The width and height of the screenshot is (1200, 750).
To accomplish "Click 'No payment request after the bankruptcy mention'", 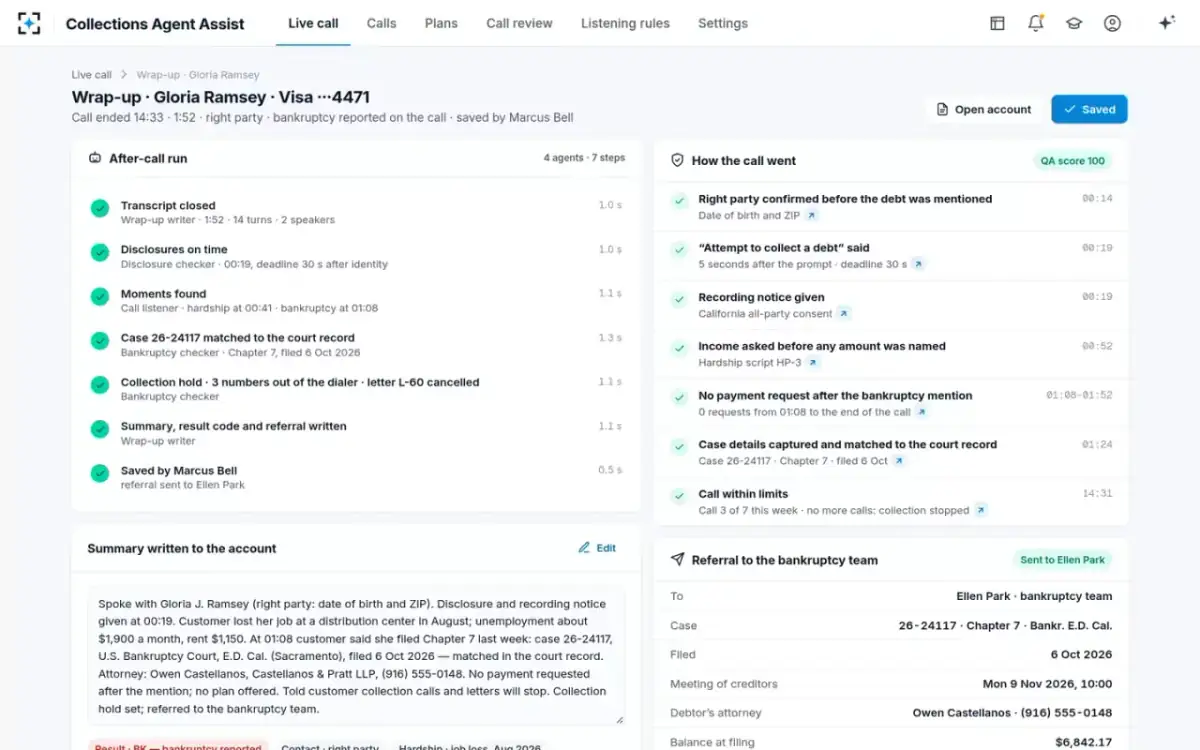I will point(835,396).
